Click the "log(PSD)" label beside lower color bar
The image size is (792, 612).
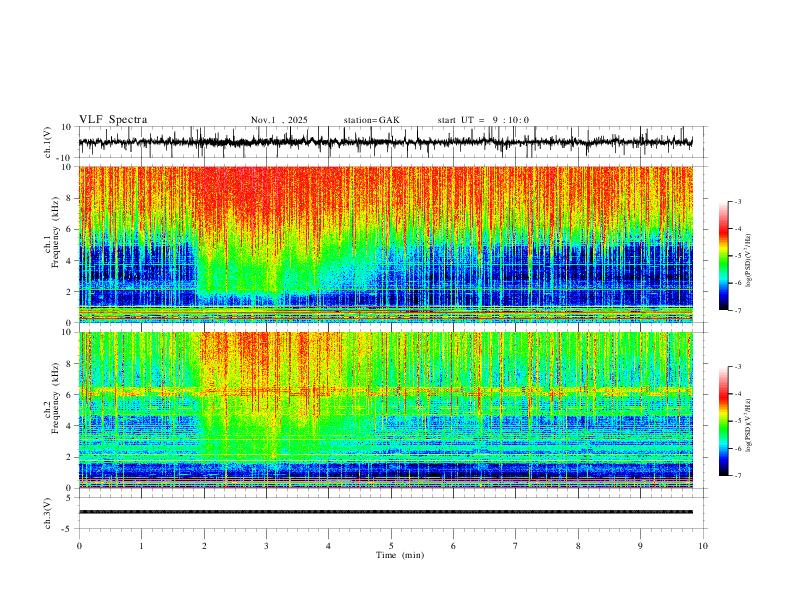749,425
